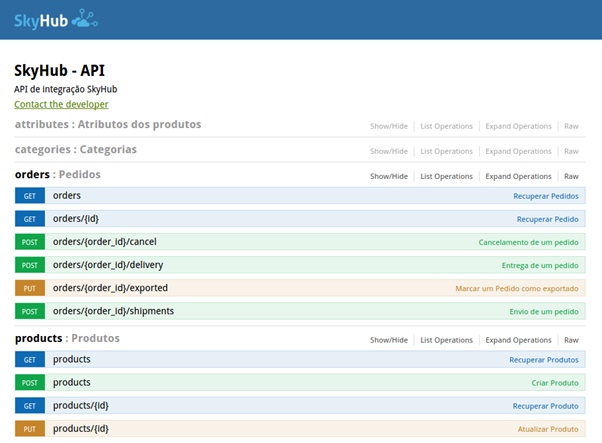The width and height of the screenshot is (602, 443).
Task: Click List Operations for the categories section
Action: 447,151
